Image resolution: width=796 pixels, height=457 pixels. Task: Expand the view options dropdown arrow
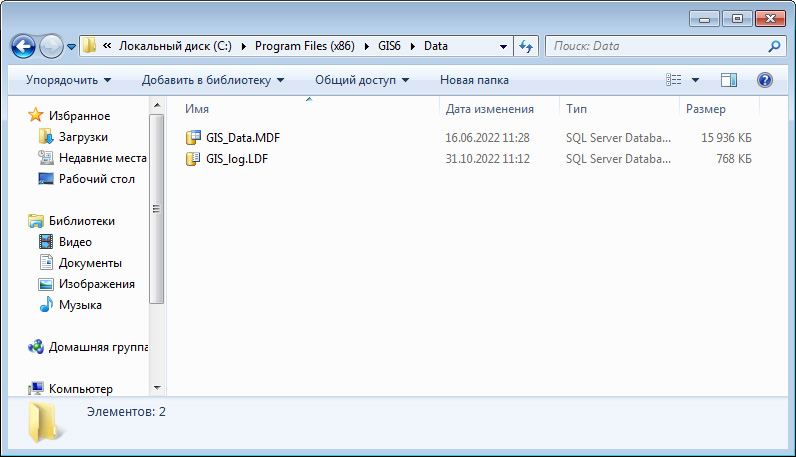pyautogui.click(x=695, y=80)
